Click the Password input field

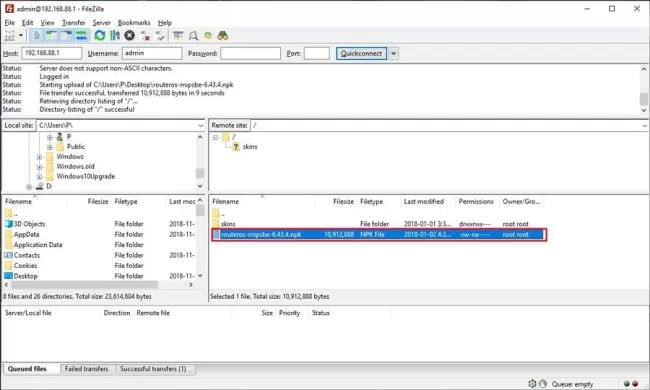tap(250, 53)
